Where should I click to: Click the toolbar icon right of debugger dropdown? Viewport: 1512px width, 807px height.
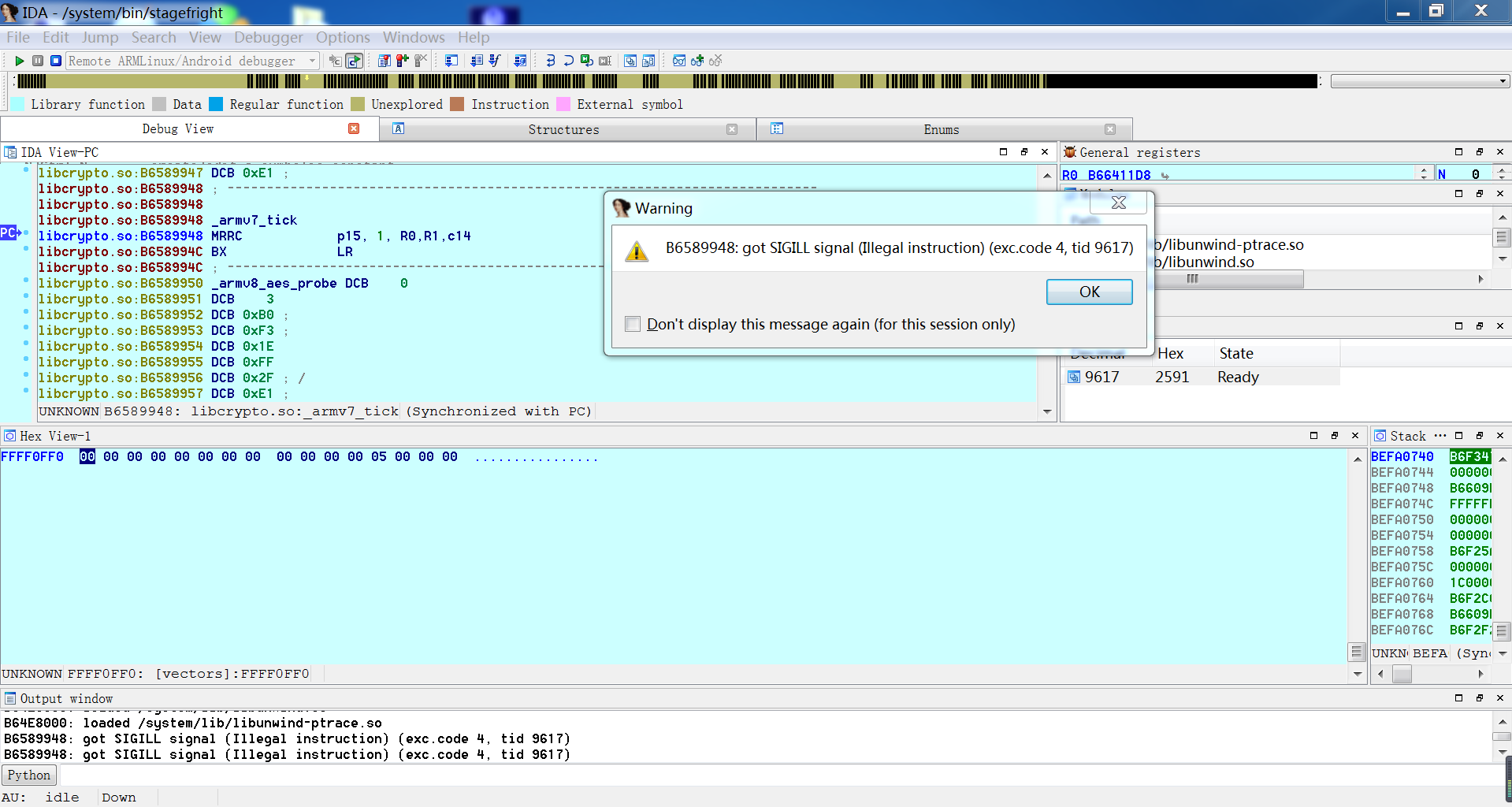pyautogui.click(x=335, y=61)
